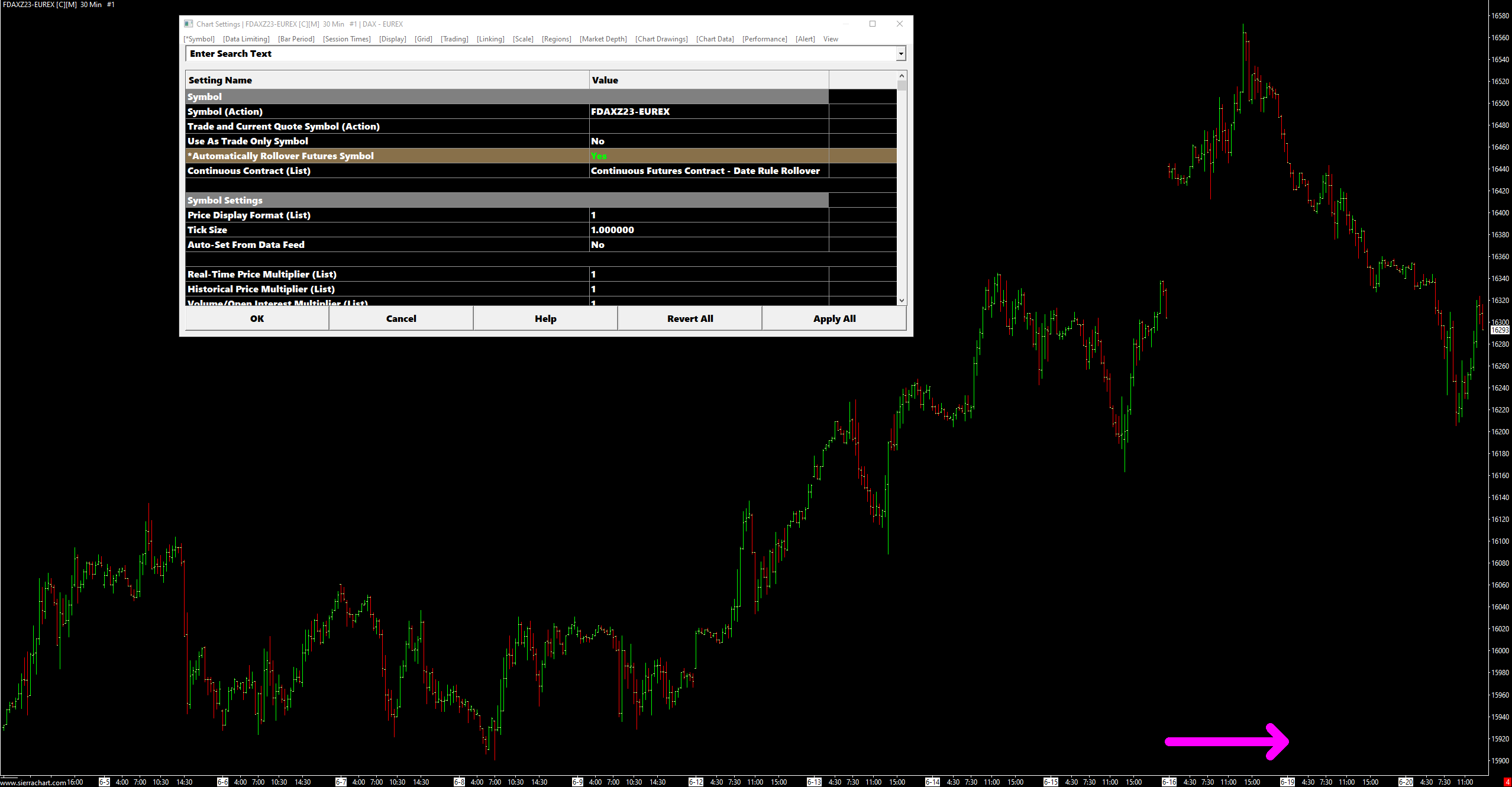Click the settings list scroll-down arrow
The image size is (1512, 787).
[x=902, y=301]
